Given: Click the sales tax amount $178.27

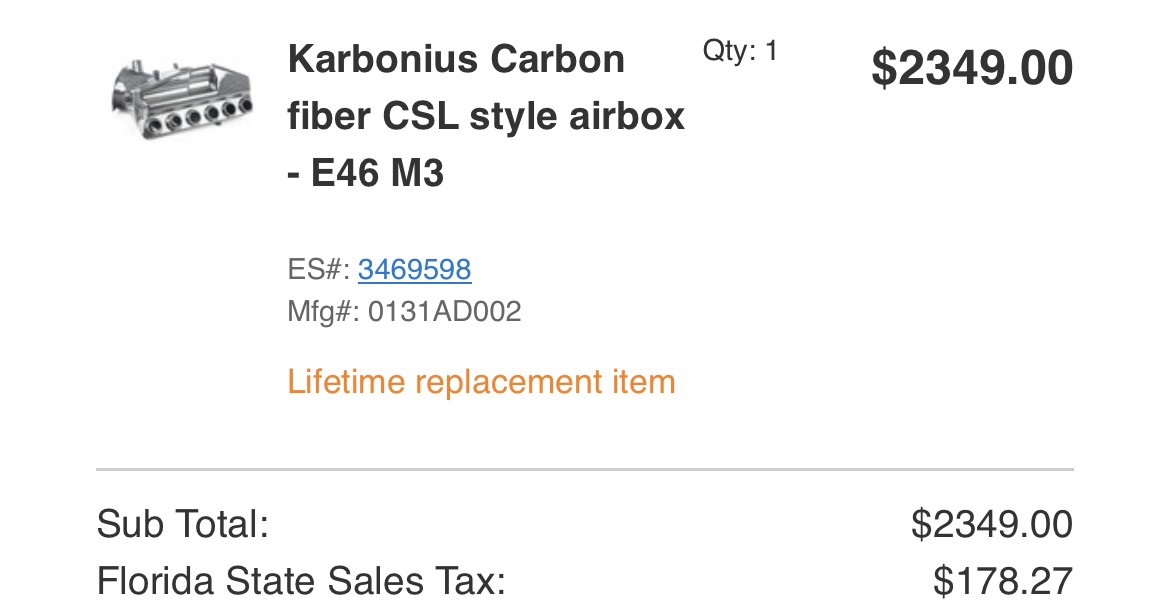Looking at the screenshot, I should coord(1002,581).
